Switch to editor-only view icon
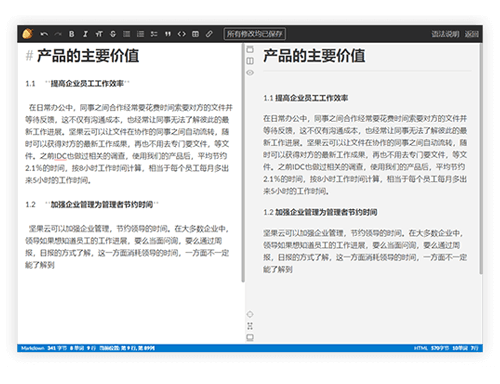The width and height of the screenshot is (500, 384). tap(250, 50)
